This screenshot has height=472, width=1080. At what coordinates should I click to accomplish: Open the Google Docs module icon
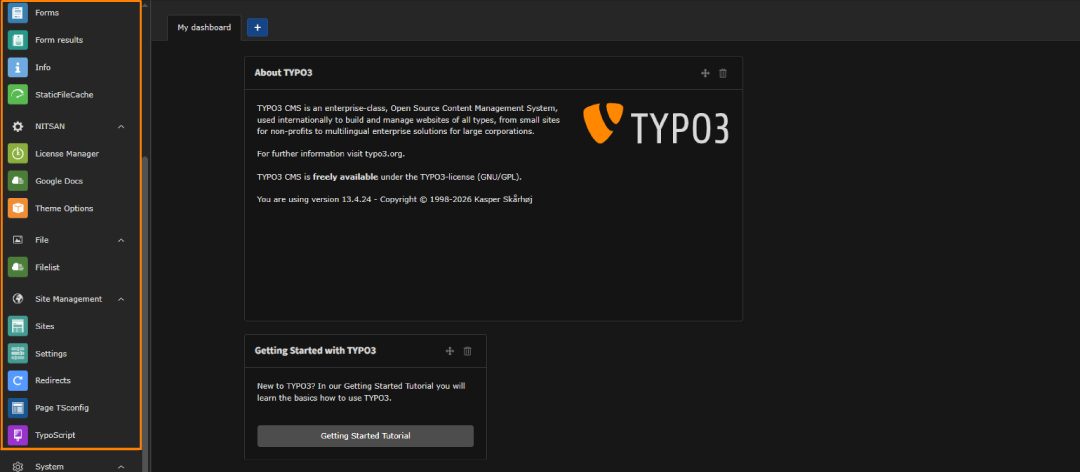18,181
